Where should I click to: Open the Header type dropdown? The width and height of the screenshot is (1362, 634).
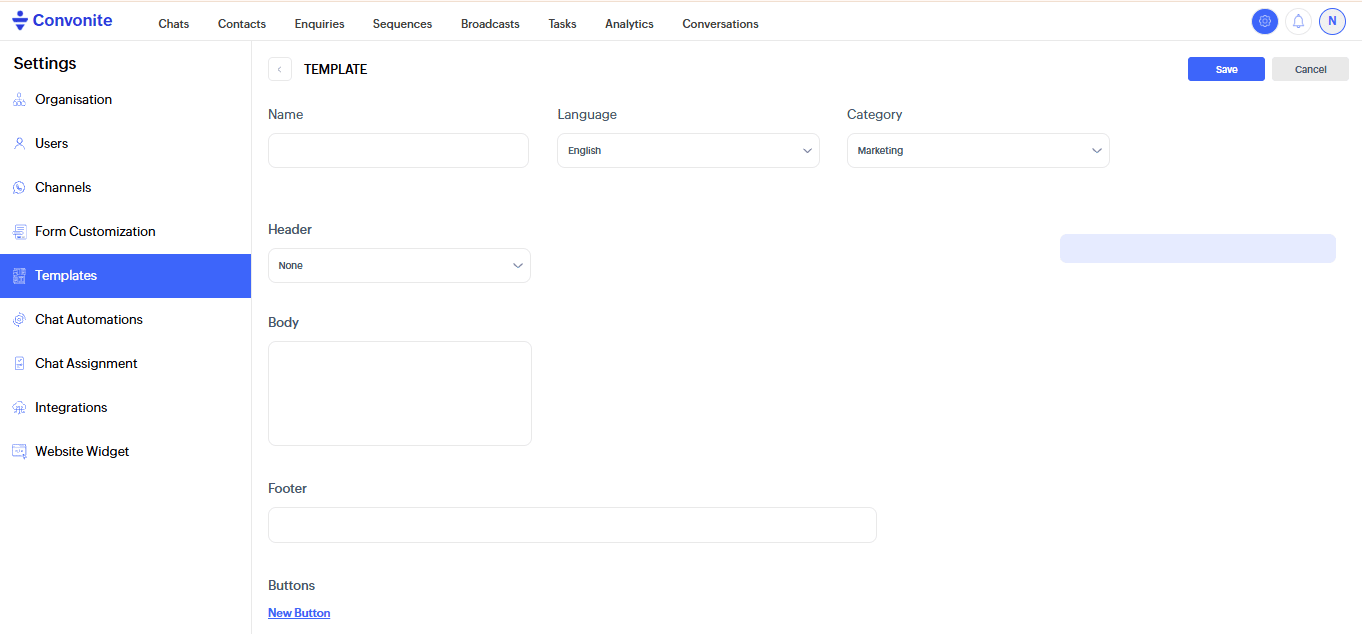tap(399, 266)
